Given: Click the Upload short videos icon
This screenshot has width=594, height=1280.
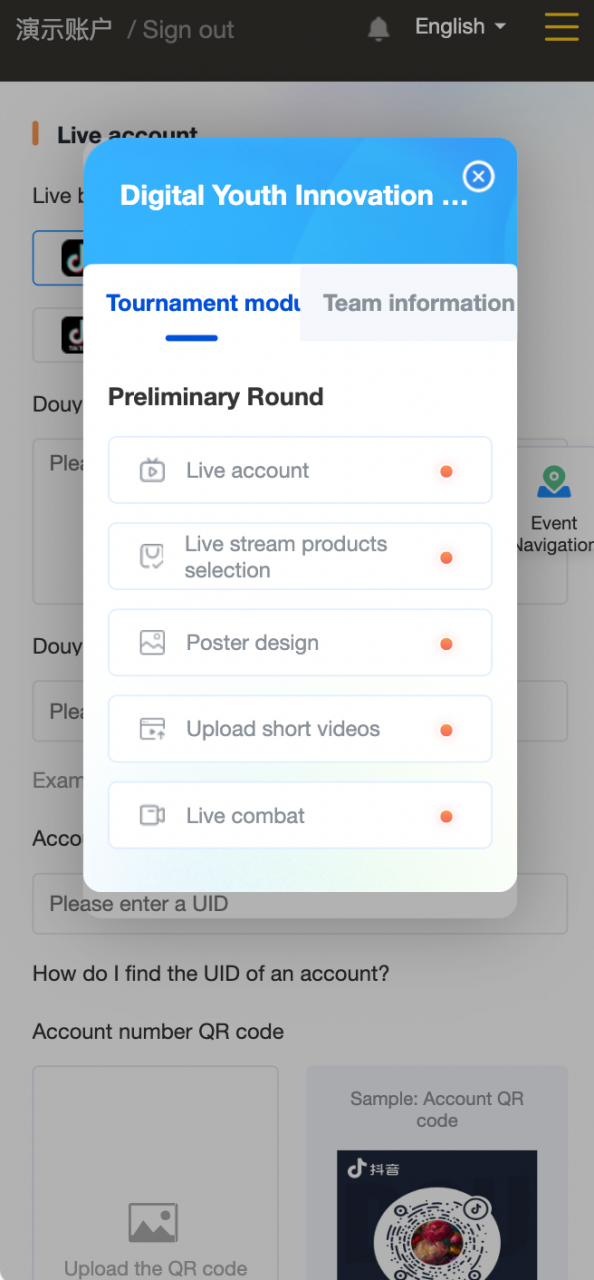Looking at the screenshot, I should 152,729.
